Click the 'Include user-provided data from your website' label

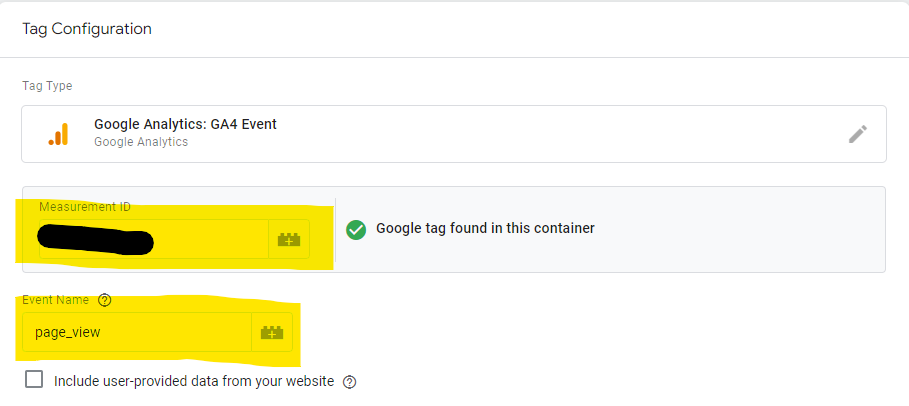(194, 382)
